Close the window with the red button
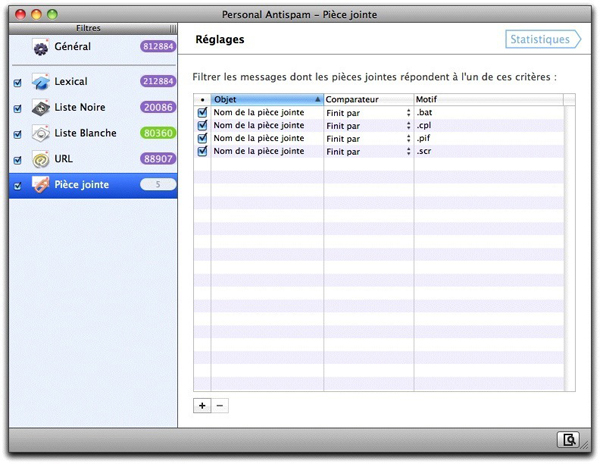Viewport: 600px width, 464px height. click(20, 15)
